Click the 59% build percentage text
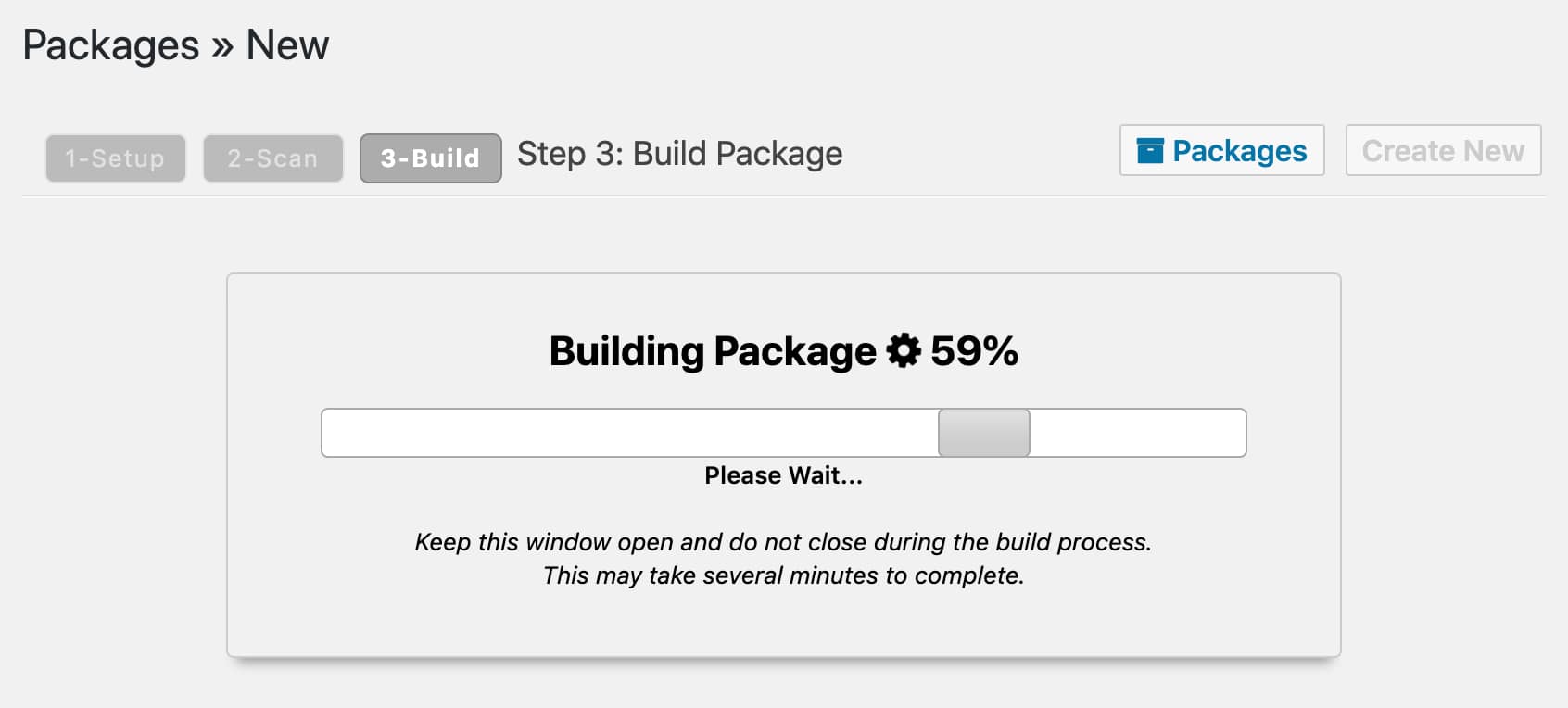The image size is (1568, 708). pyautogui.click(x=974, y=351)
